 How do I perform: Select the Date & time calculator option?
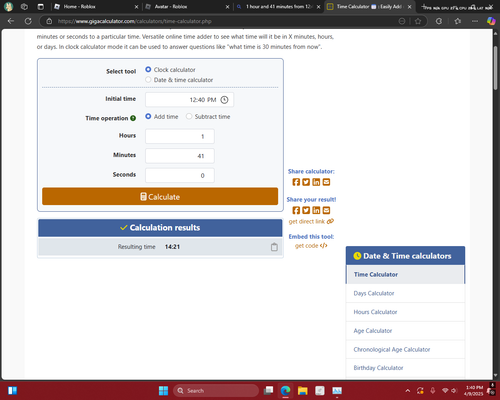pyautogui.click(x=148, y=80)
